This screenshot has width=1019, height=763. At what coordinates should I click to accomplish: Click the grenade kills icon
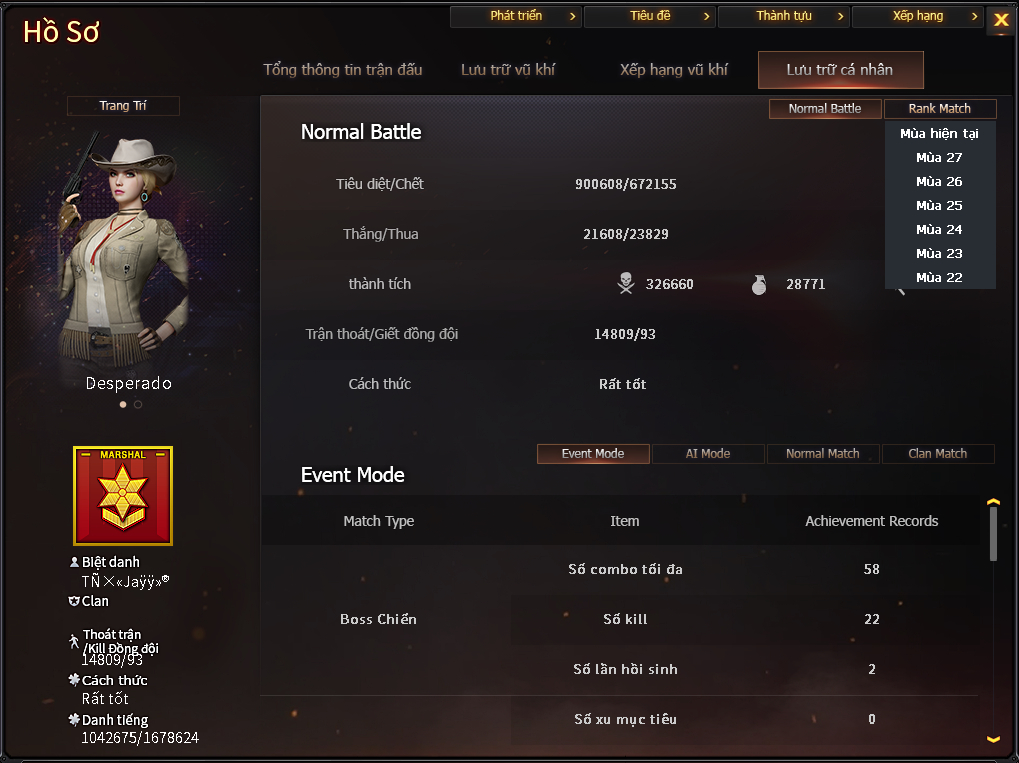coord(759,285)
